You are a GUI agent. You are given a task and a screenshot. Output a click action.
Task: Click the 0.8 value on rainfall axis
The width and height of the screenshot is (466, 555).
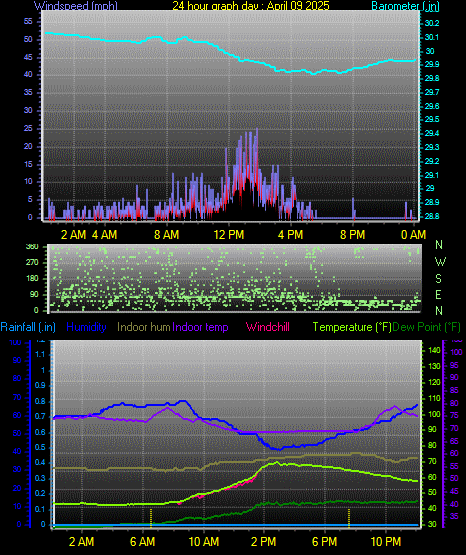point(41,401)
